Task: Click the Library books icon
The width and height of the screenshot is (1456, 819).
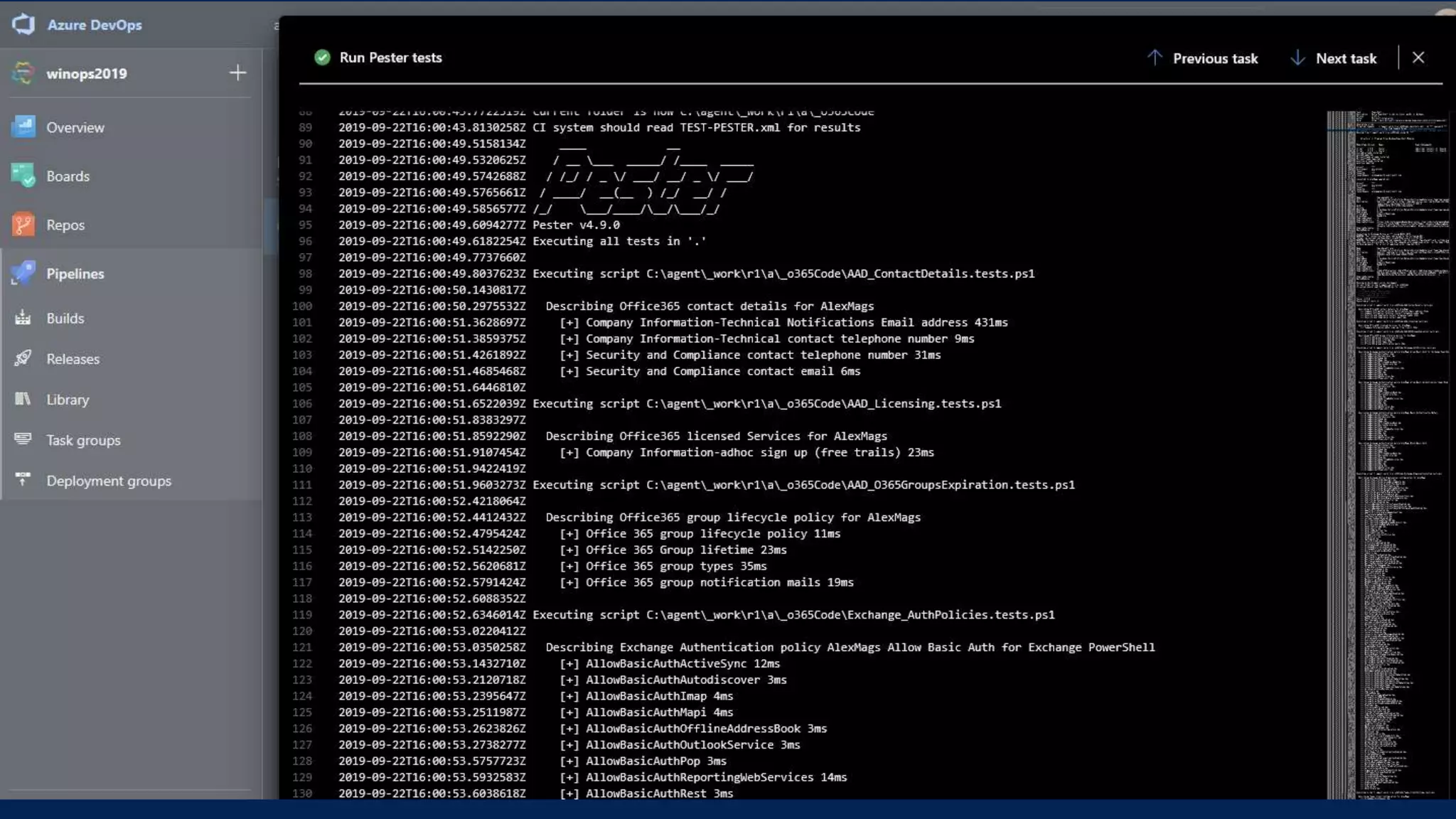Action: [23, 399]
